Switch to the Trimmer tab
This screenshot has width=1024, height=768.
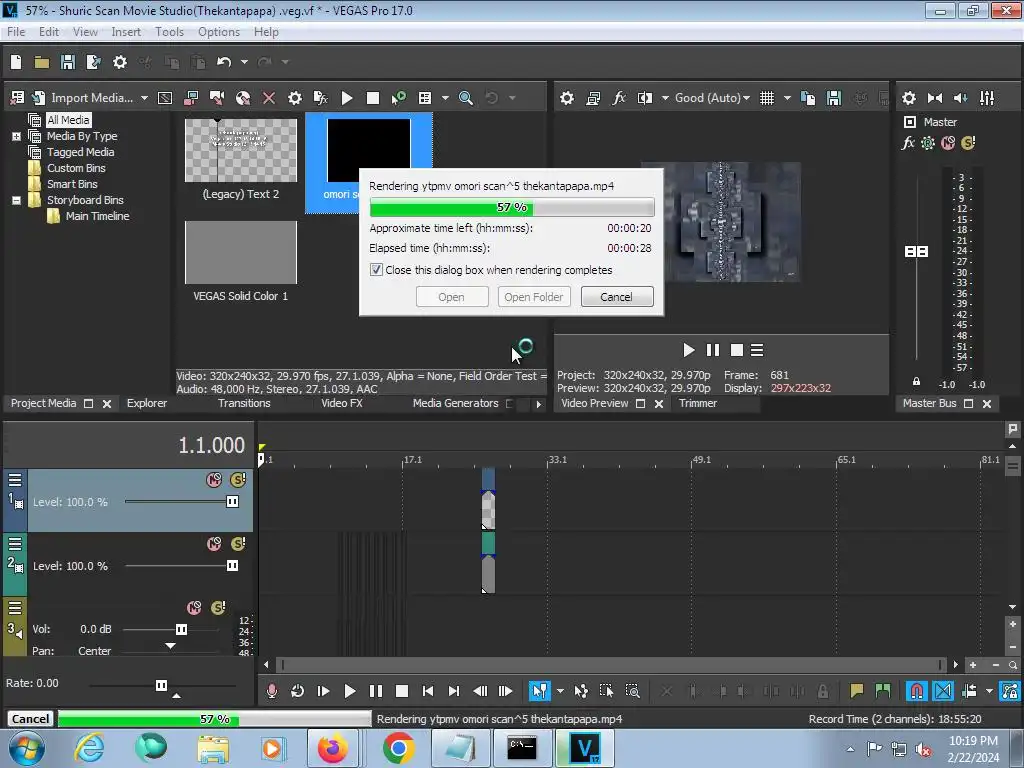pyautogui.click(x=697, y=404)
